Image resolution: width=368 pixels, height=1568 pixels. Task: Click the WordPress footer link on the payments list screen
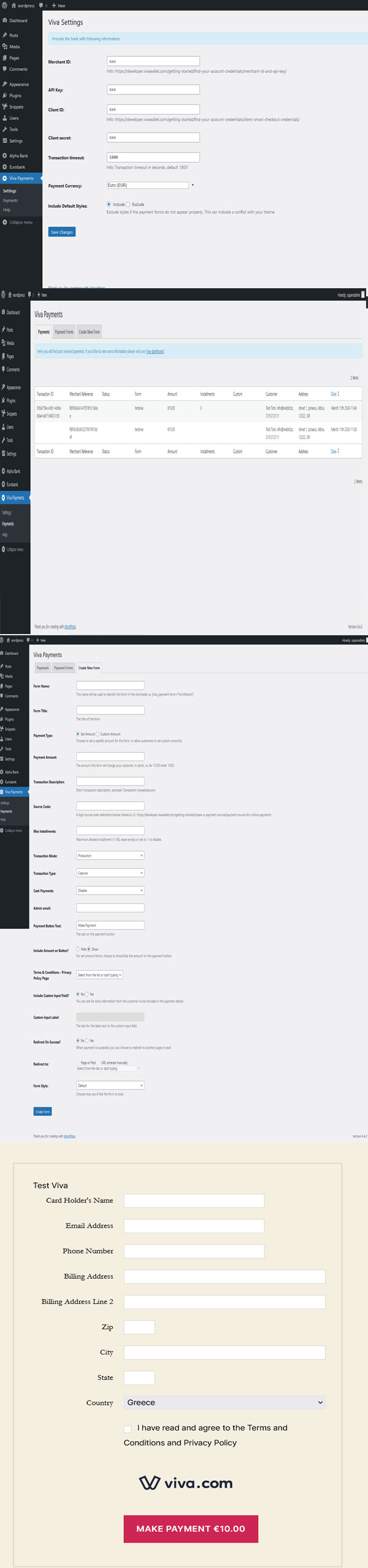click(x=71, y=627)
